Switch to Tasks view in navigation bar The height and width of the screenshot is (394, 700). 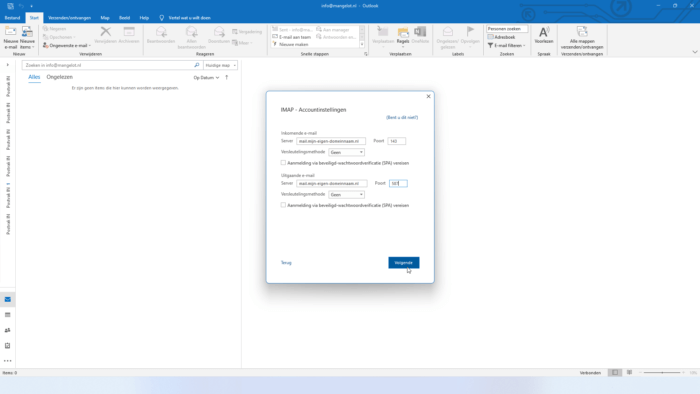pos(8,346)
